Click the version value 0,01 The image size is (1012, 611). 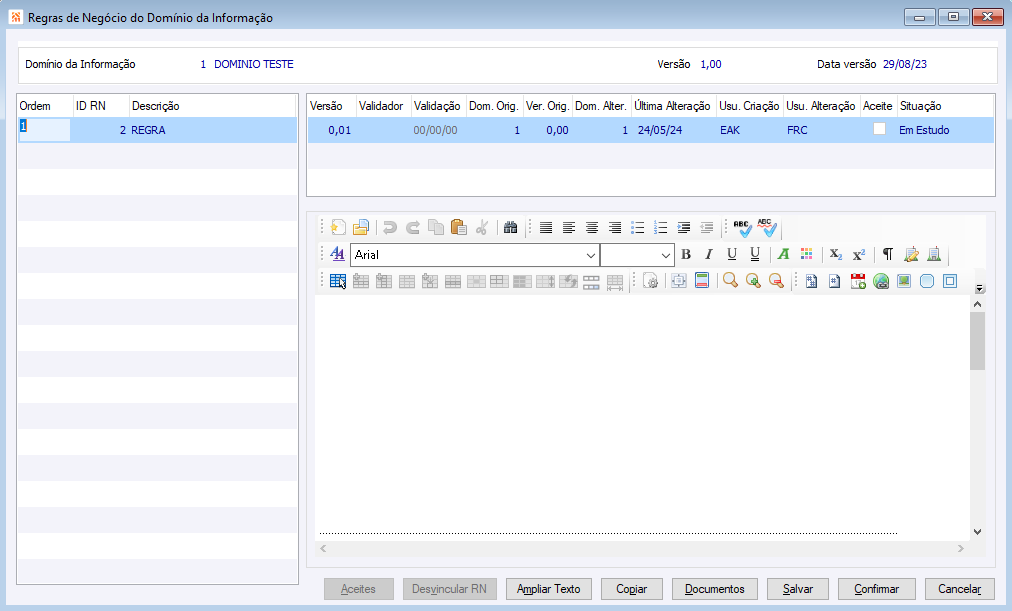(339, 130)
